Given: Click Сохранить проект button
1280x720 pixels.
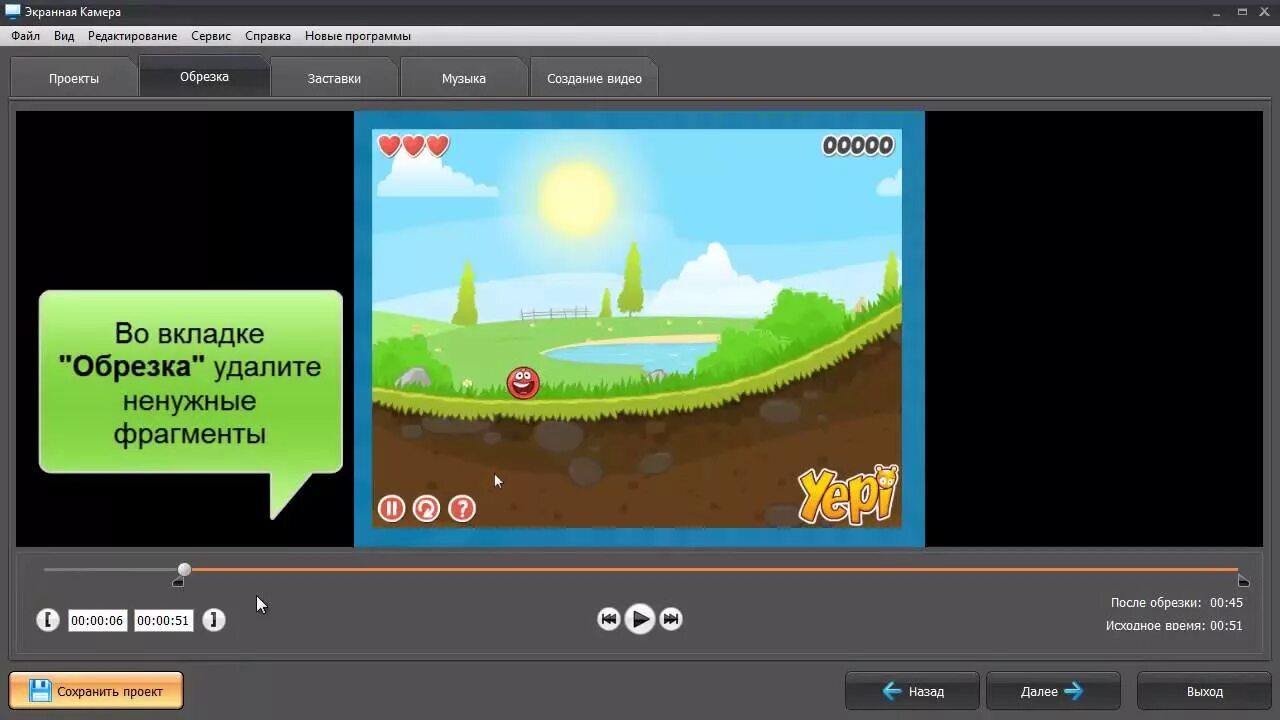Looking at the screenshot, I should point(96,690).
